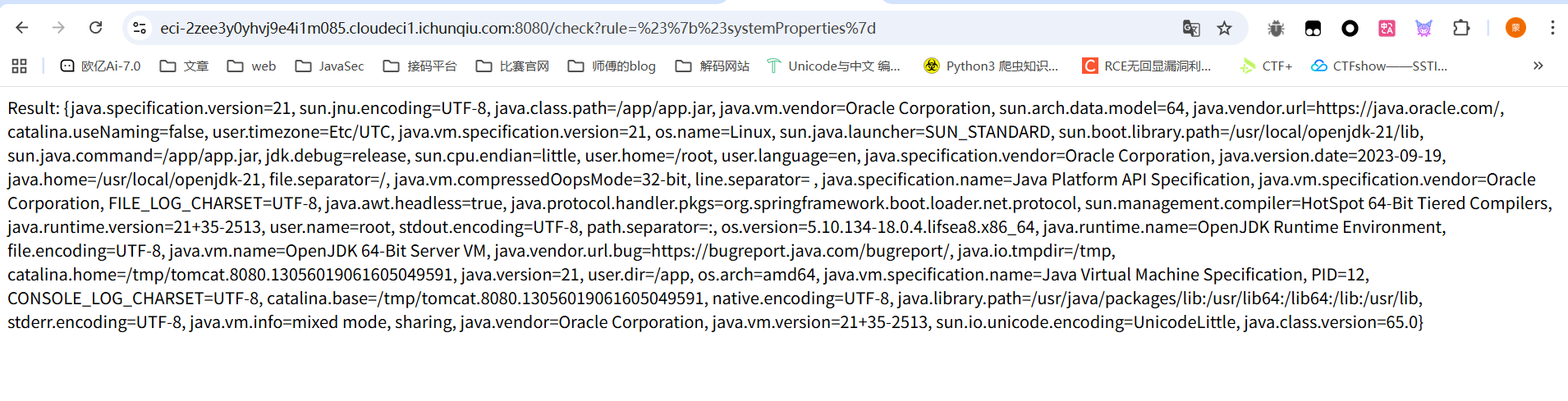This screenshot has width=1568, height=401.
Task: Open Google Translate for this page
Action: (1190, 28)
